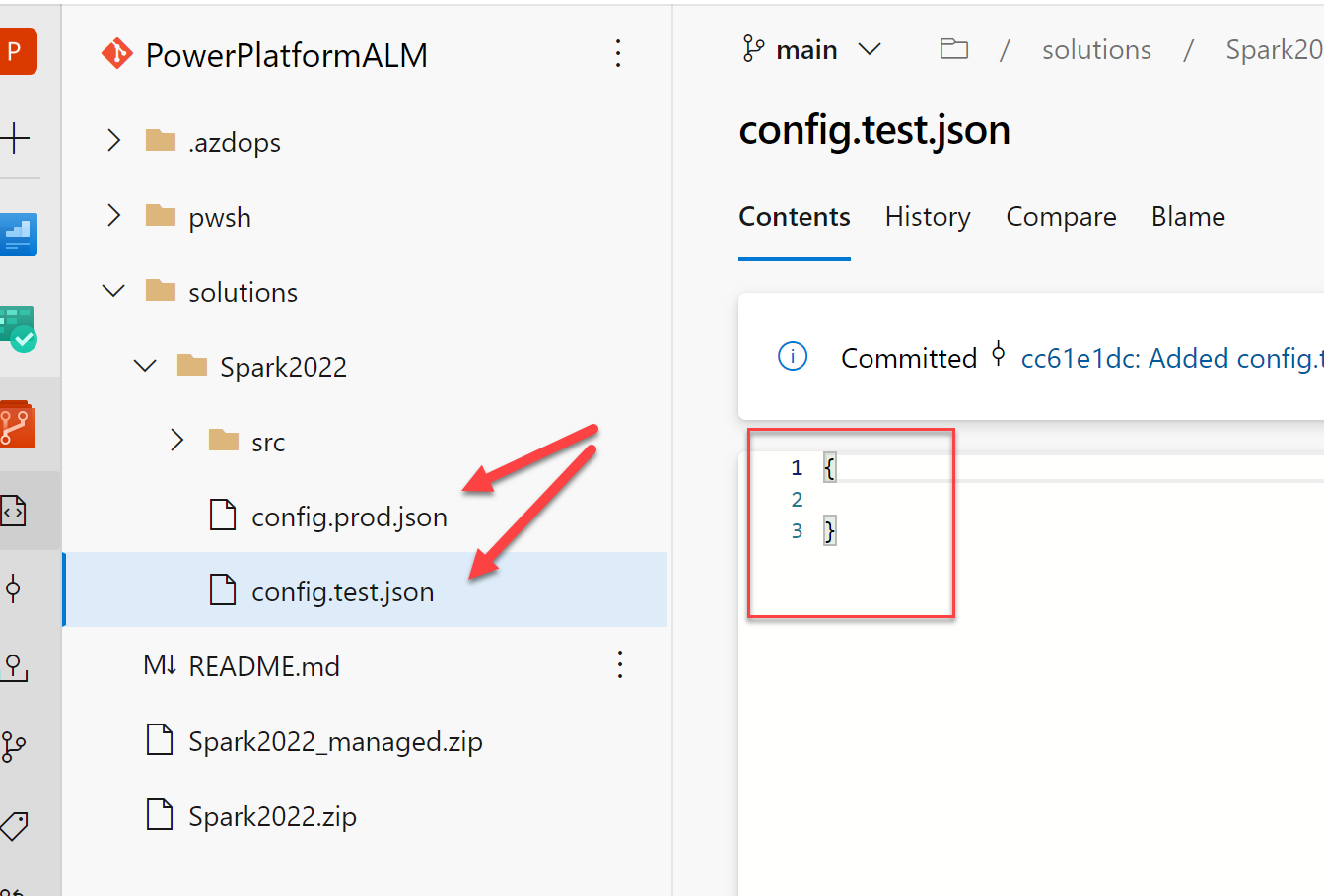Open the project home P icon
The width and height of the screenshot is (1324, 896).
(x=17, y=52)
